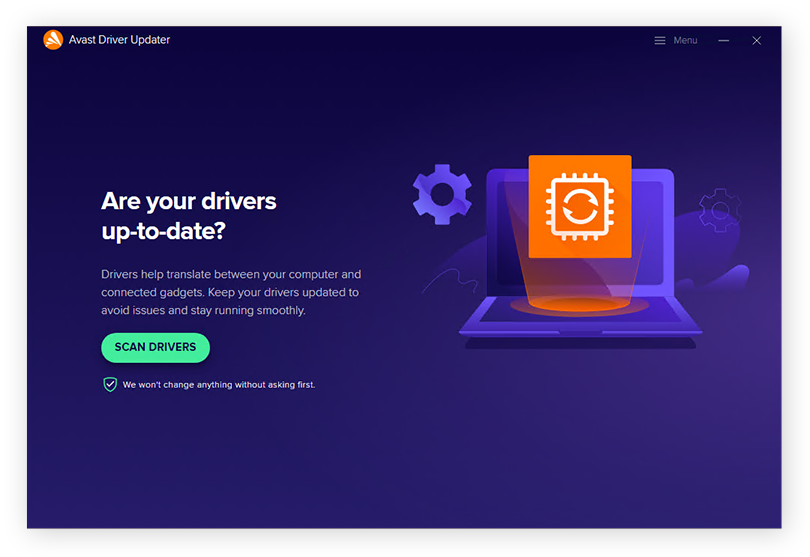
Task: Click the green shield checkmark icon
Action: (x=110, y=384)
